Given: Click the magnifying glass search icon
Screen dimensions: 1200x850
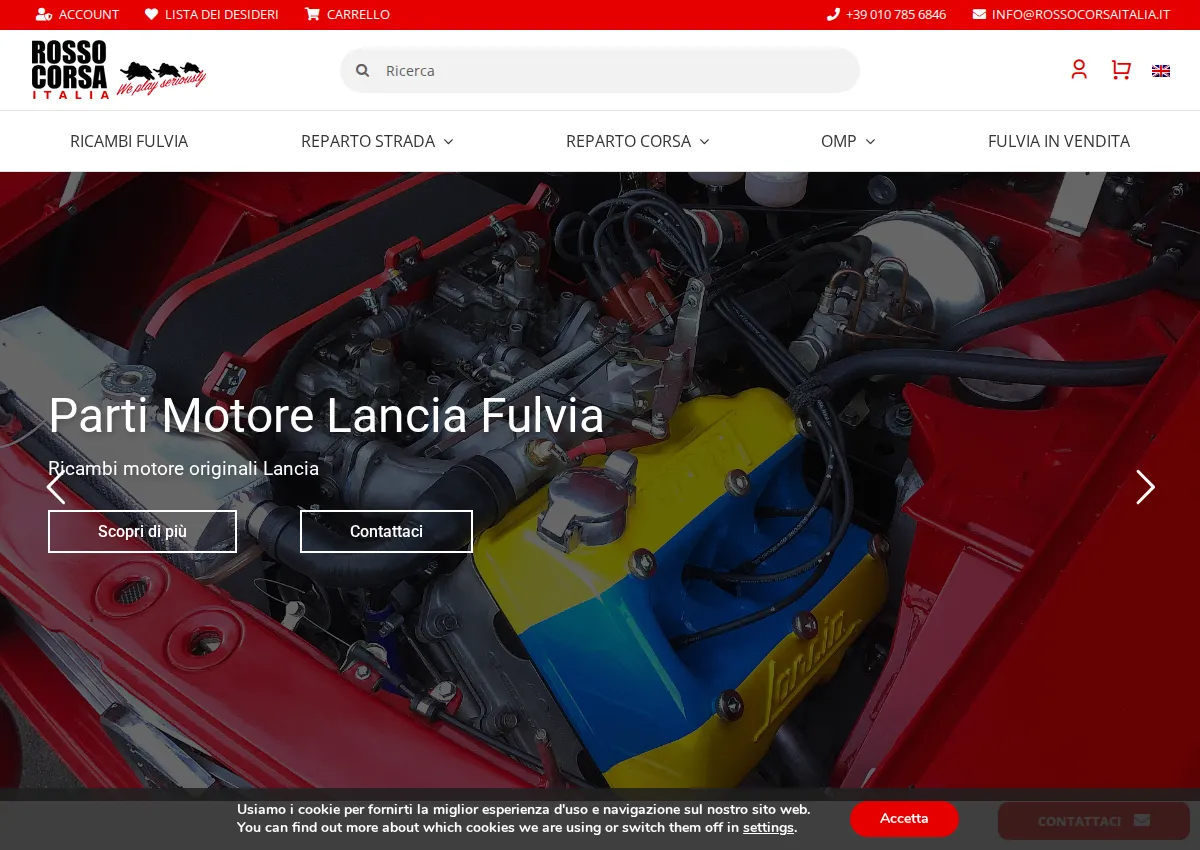Looking at the screenshot, I should pos(363,71).
